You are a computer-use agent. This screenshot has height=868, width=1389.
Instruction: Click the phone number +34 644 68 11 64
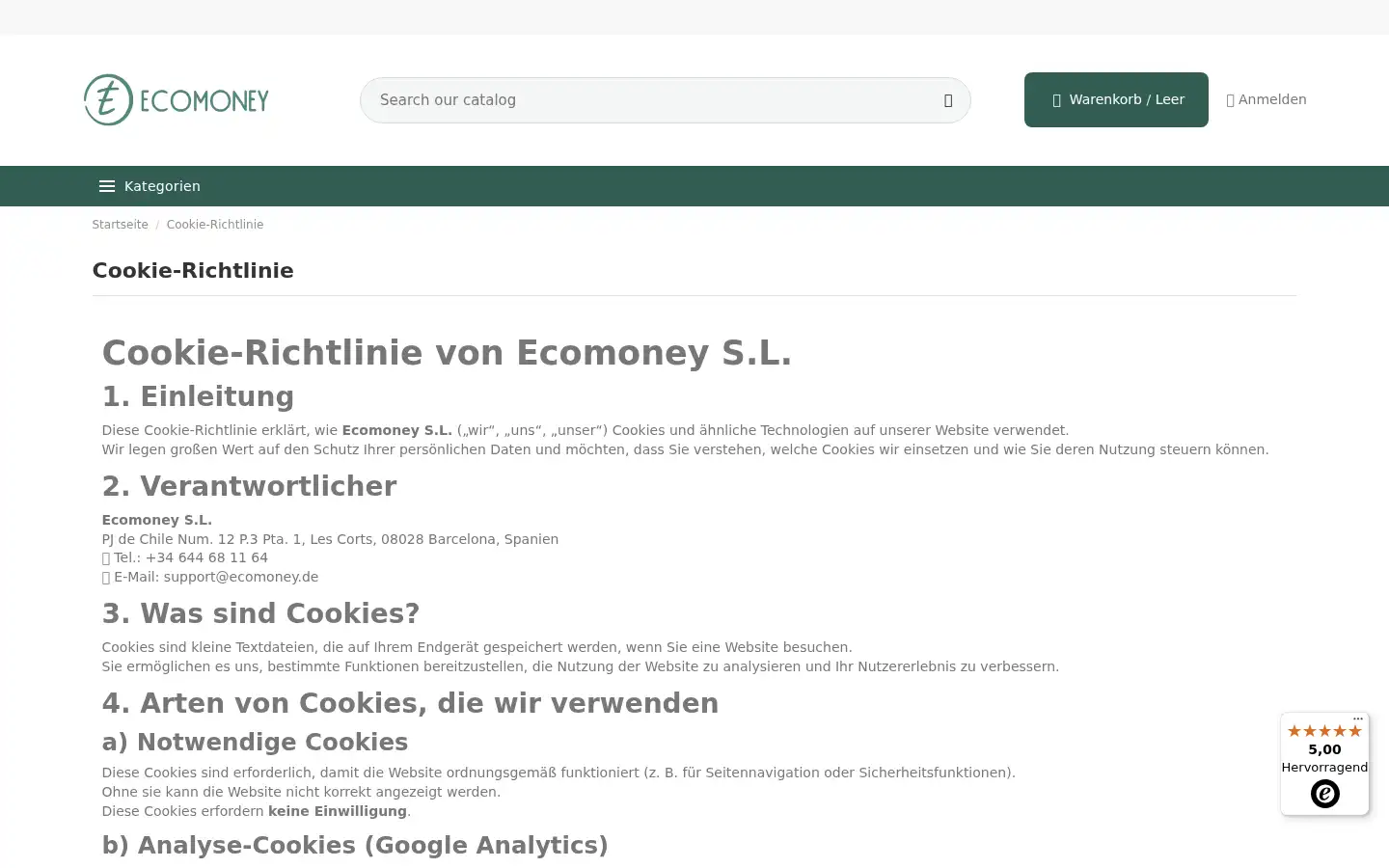coord(206,557)
